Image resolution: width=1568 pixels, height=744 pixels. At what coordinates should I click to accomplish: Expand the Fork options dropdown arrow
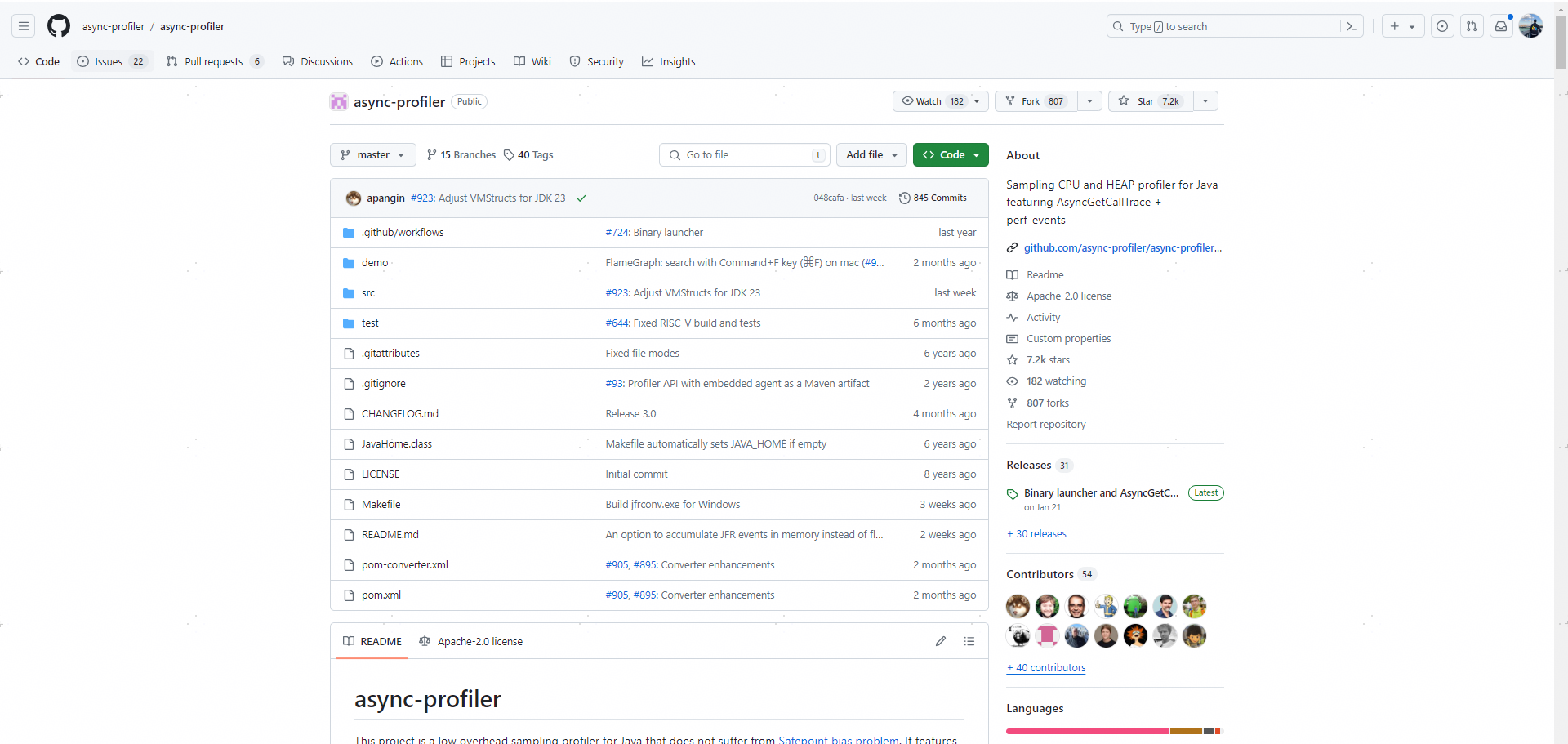point(1090,101)
